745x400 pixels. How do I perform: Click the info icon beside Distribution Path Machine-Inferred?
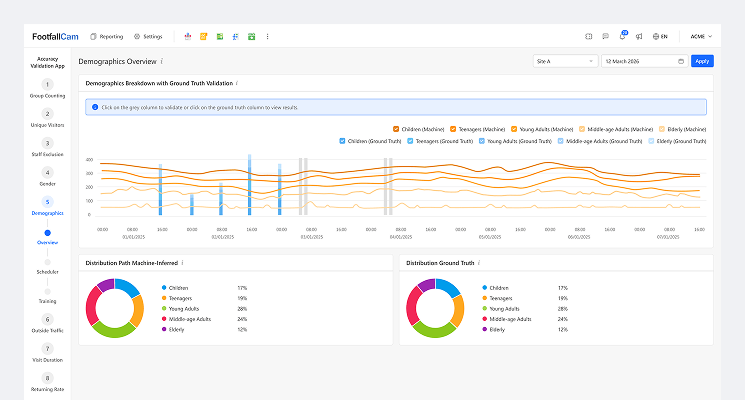182,263
